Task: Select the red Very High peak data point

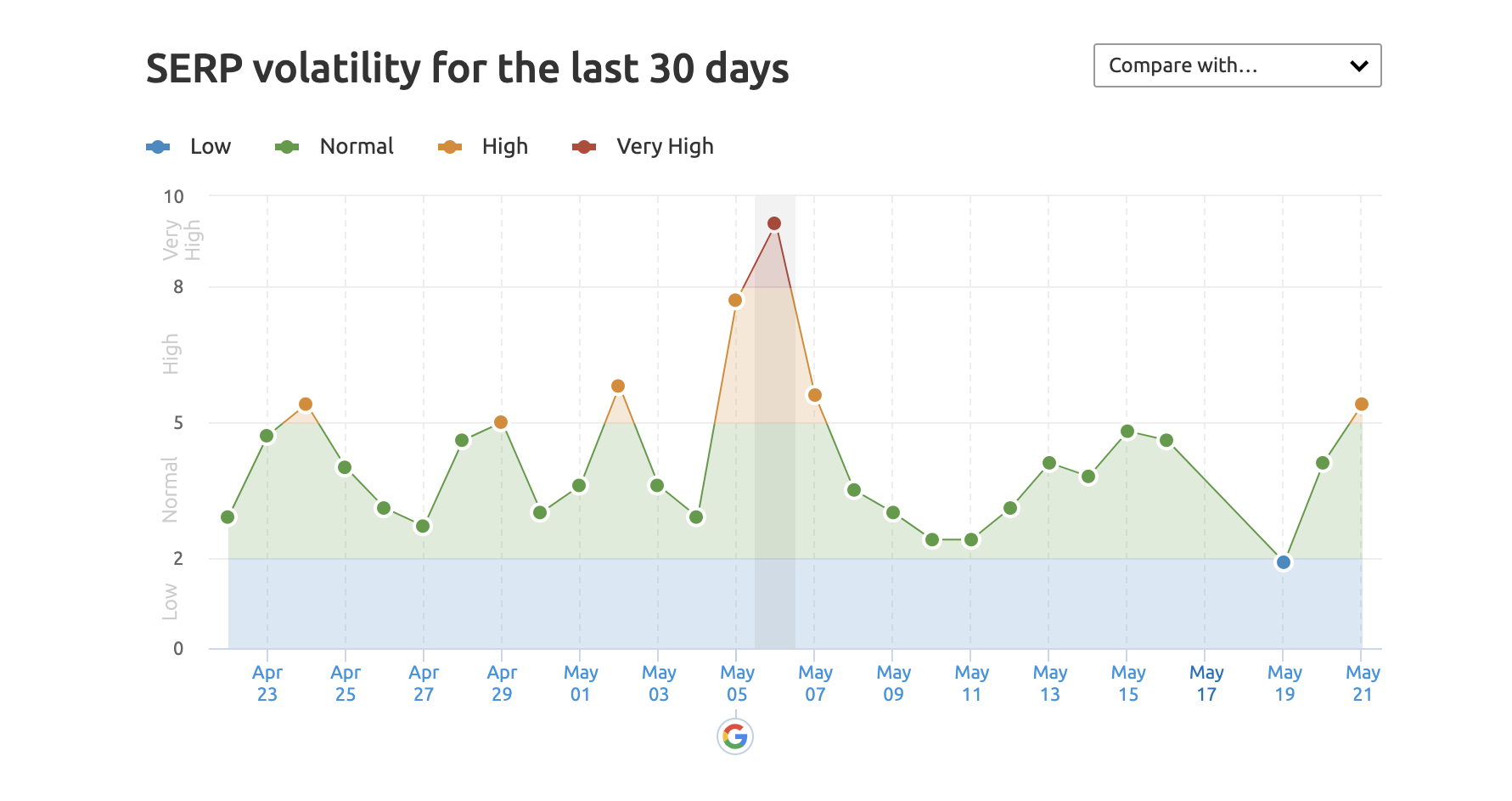Action: click(774, 223)
